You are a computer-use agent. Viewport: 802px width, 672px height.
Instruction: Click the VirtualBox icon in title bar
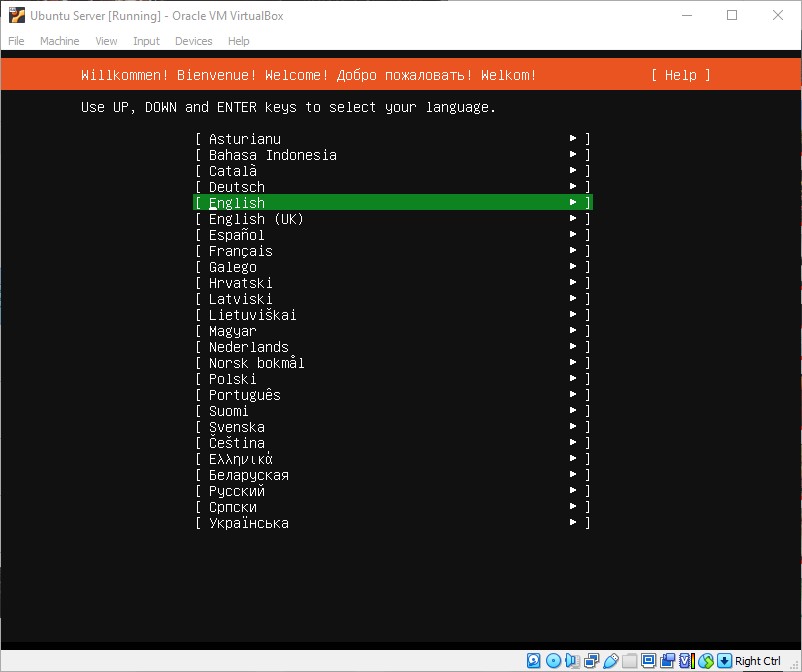[16, 15]
